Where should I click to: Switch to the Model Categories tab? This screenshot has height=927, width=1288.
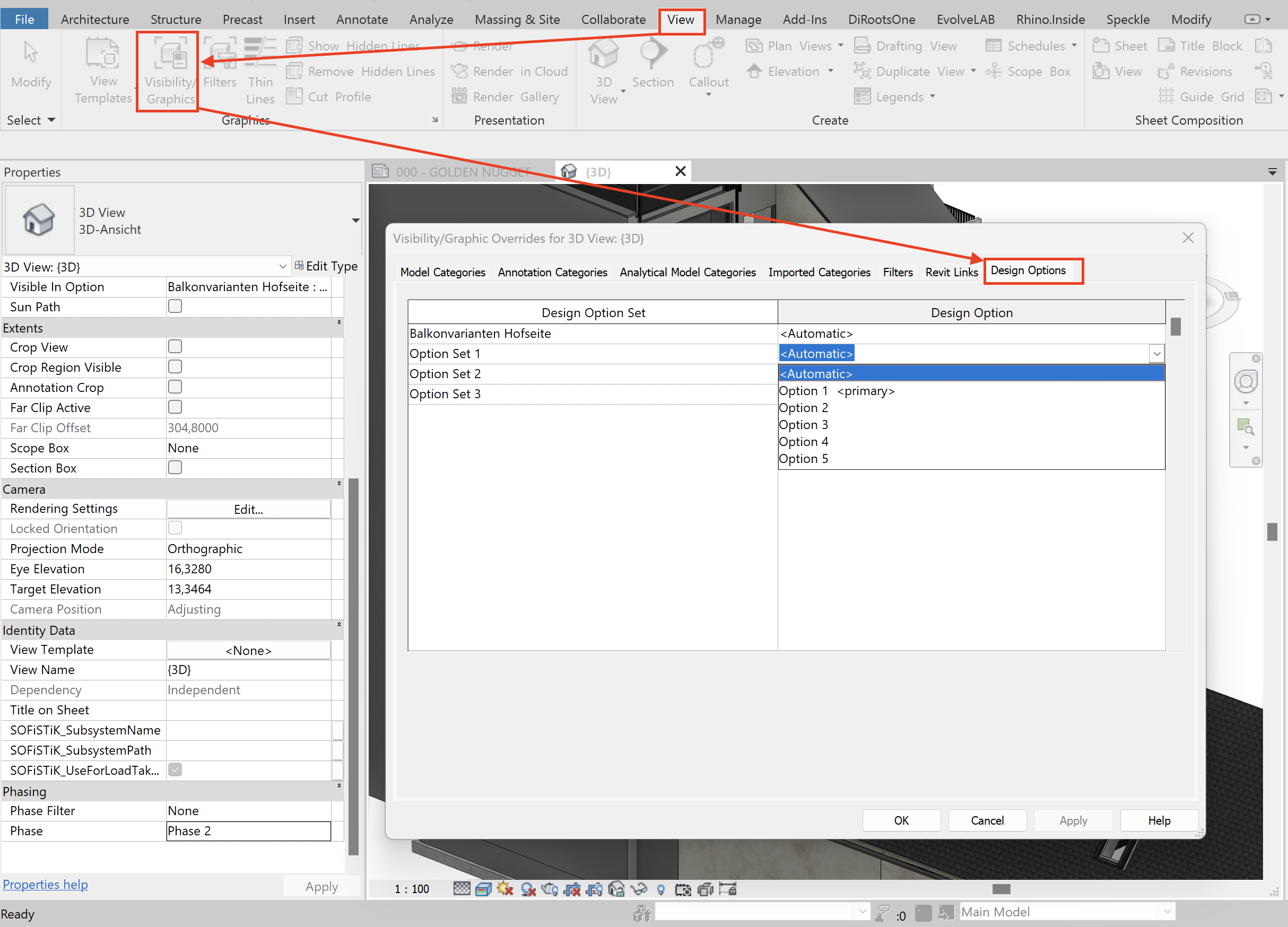pos(442,273)
